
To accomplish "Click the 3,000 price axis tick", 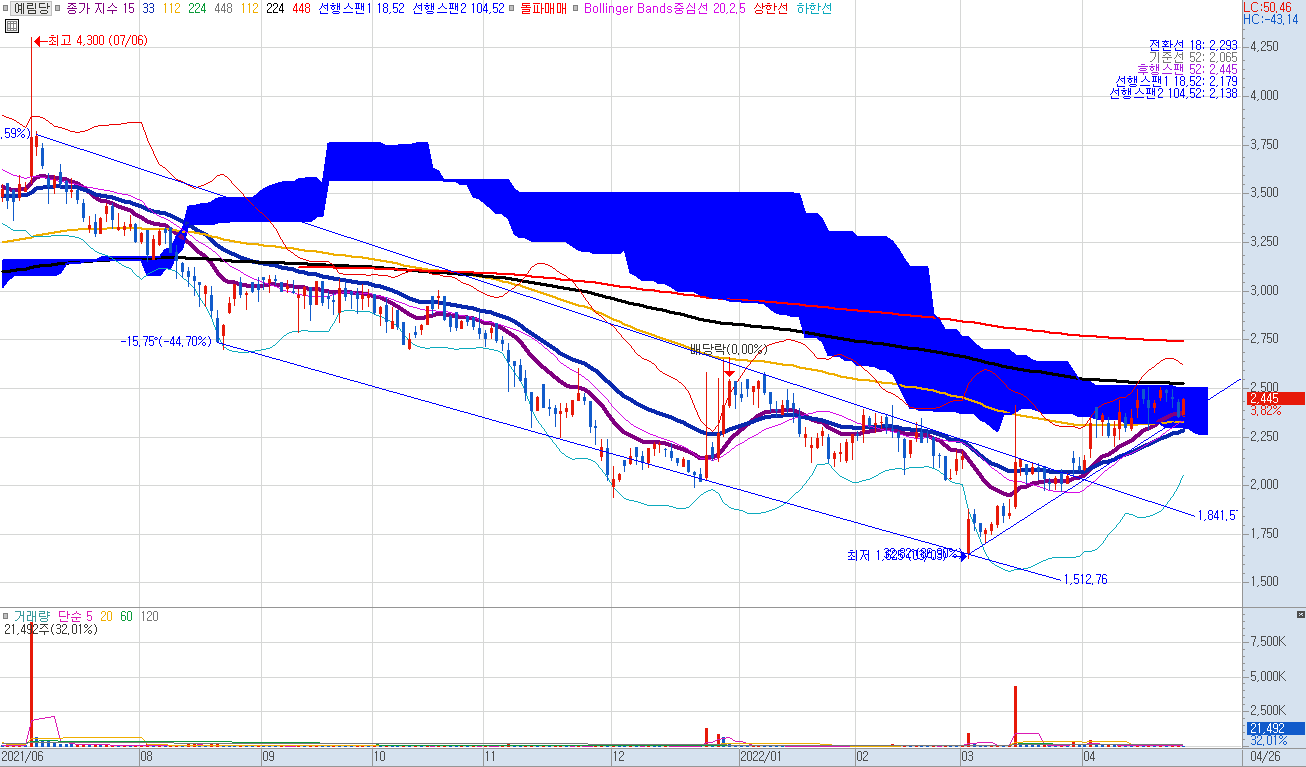I will point(1265,291).
